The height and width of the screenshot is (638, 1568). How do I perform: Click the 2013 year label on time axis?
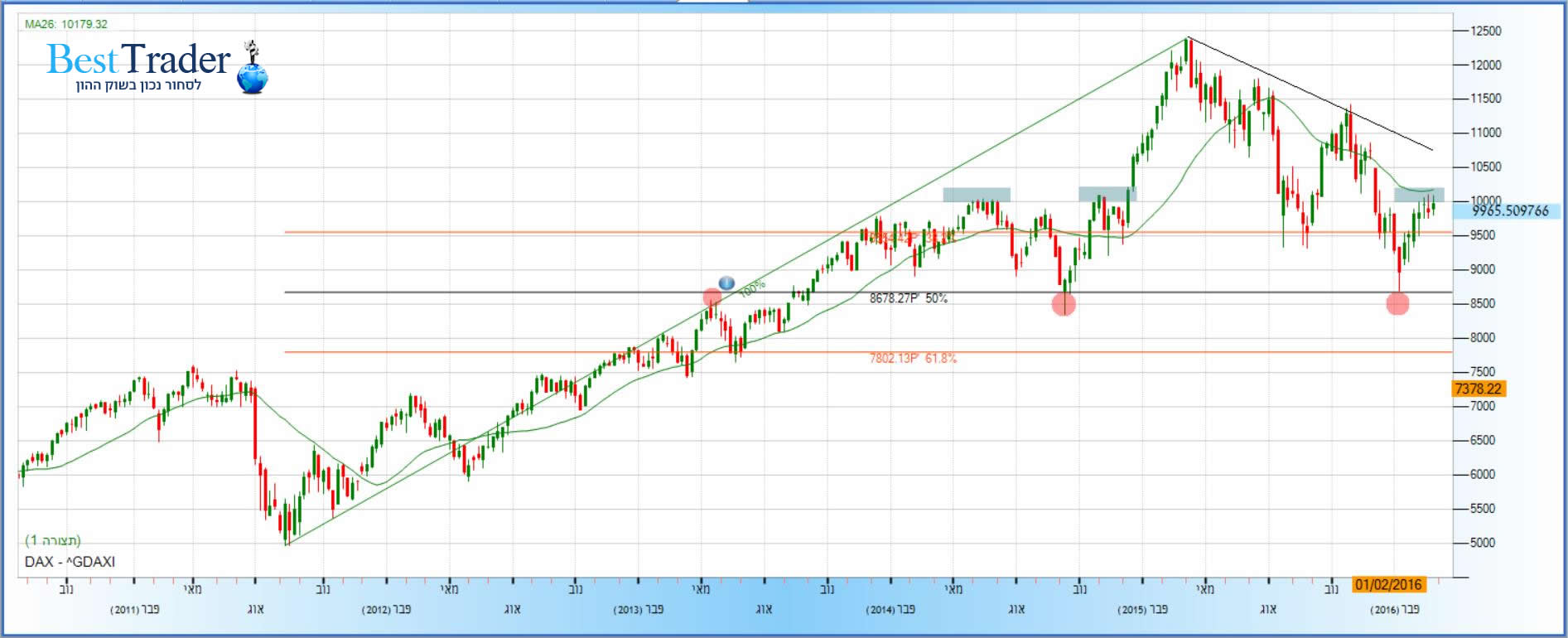[638, 610]
